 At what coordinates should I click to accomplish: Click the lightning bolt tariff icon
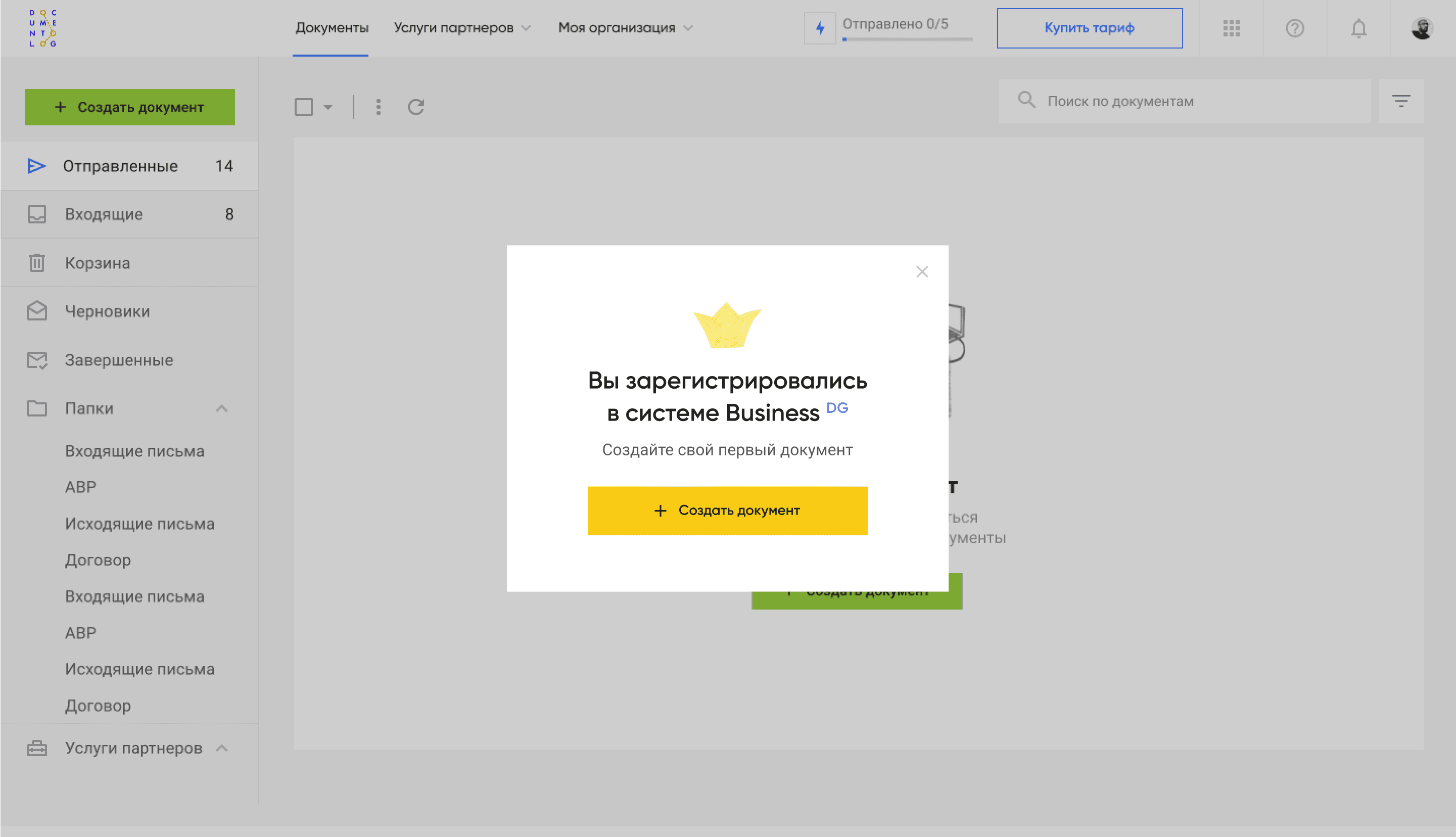click(x=820, y=28)
